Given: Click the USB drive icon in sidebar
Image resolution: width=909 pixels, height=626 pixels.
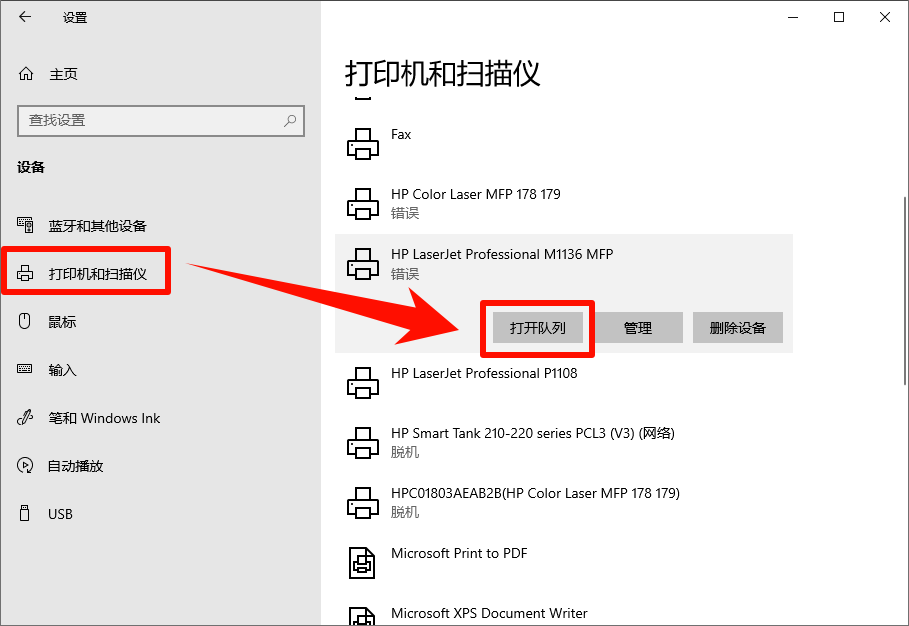Looking at the screenshot, I should 24,513.
